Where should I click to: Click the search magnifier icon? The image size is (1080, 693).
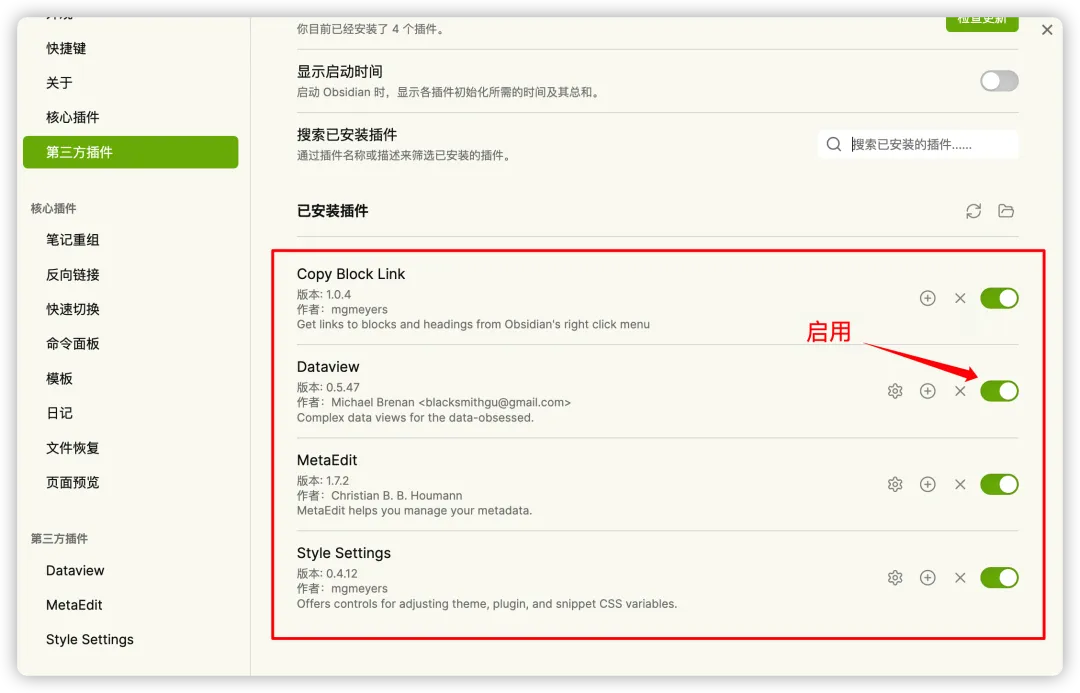click(x=833, y=144)
